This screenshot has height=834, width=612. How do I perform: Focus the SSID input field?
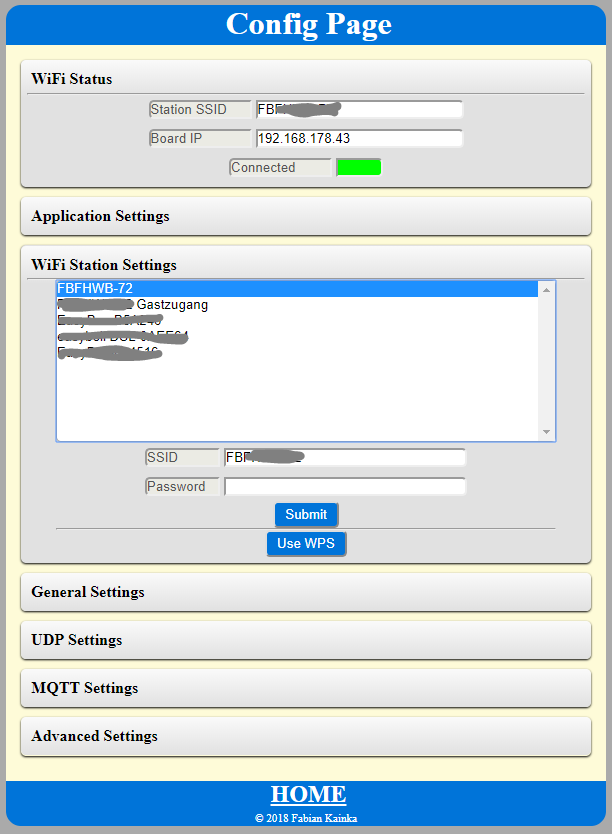[x=344, y=457]
